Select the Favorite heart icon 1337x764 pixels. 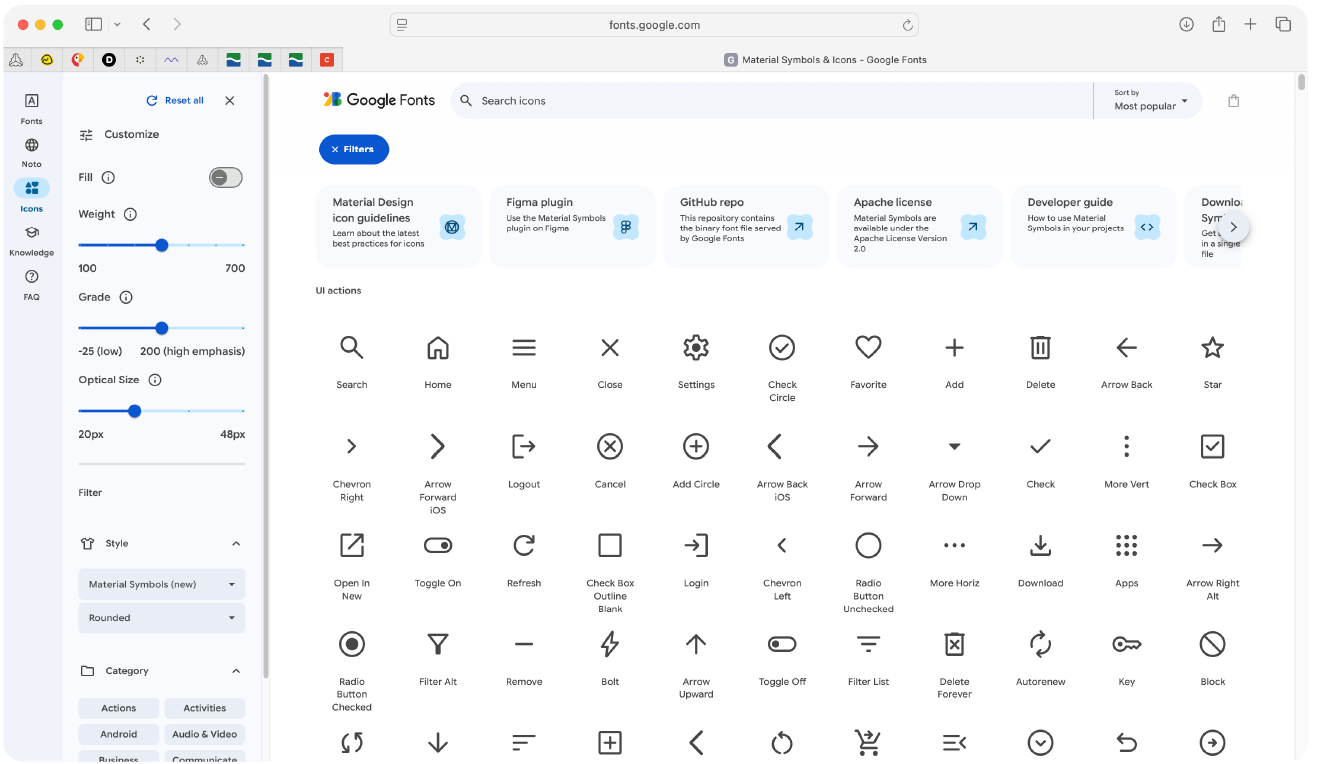point(868,347)
